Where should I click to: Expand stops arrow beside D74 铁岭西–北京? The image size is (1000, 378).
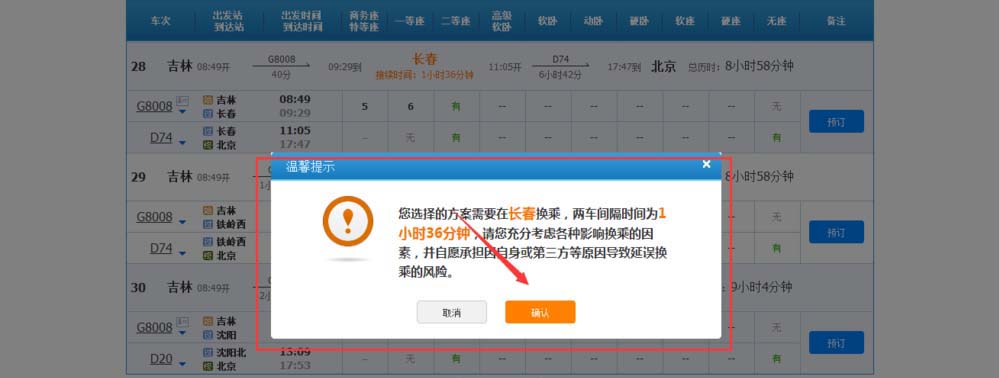tap(182, 253)
